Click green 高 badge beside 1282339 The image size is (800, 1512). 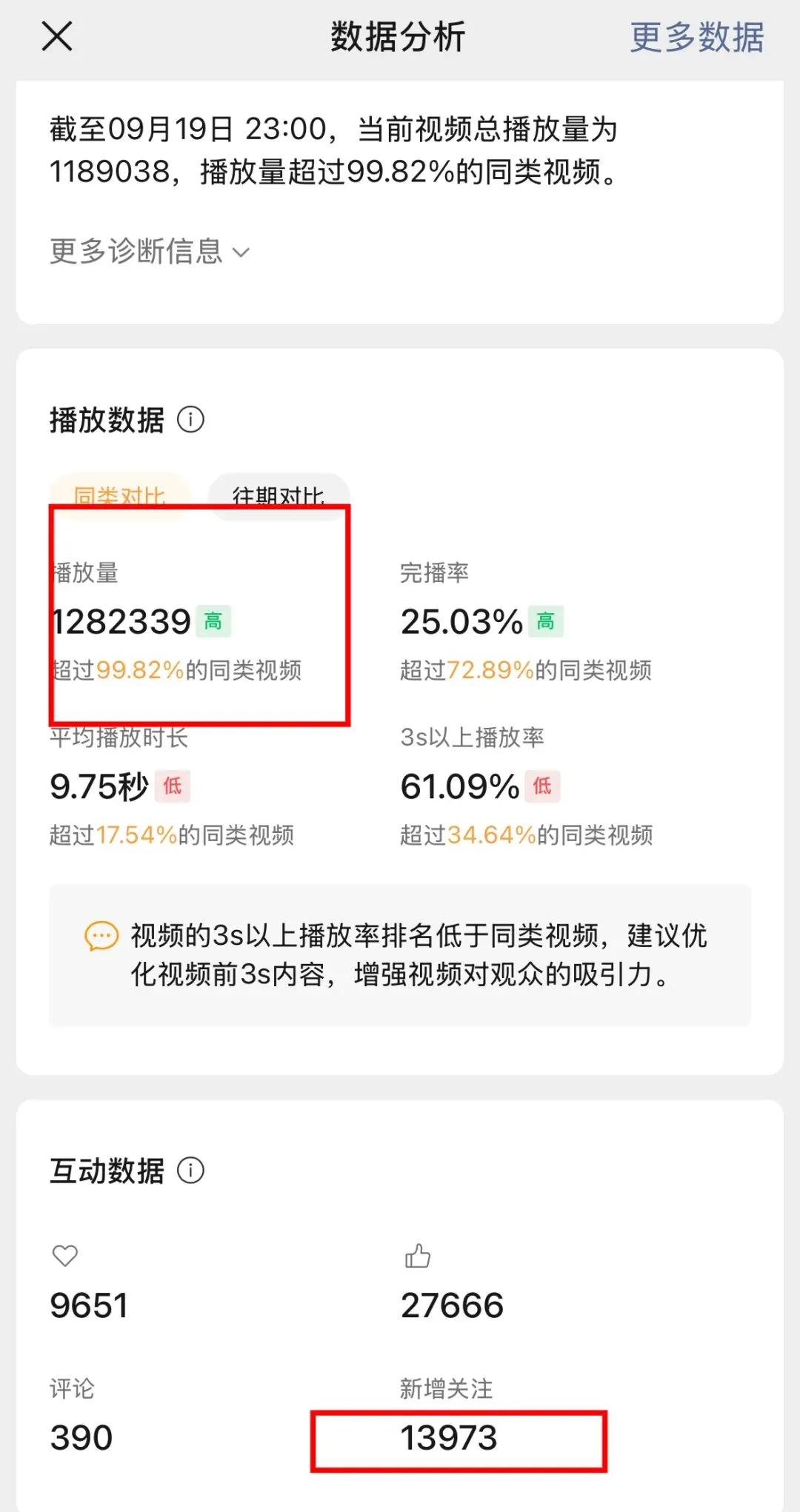(x=213, y=621)
